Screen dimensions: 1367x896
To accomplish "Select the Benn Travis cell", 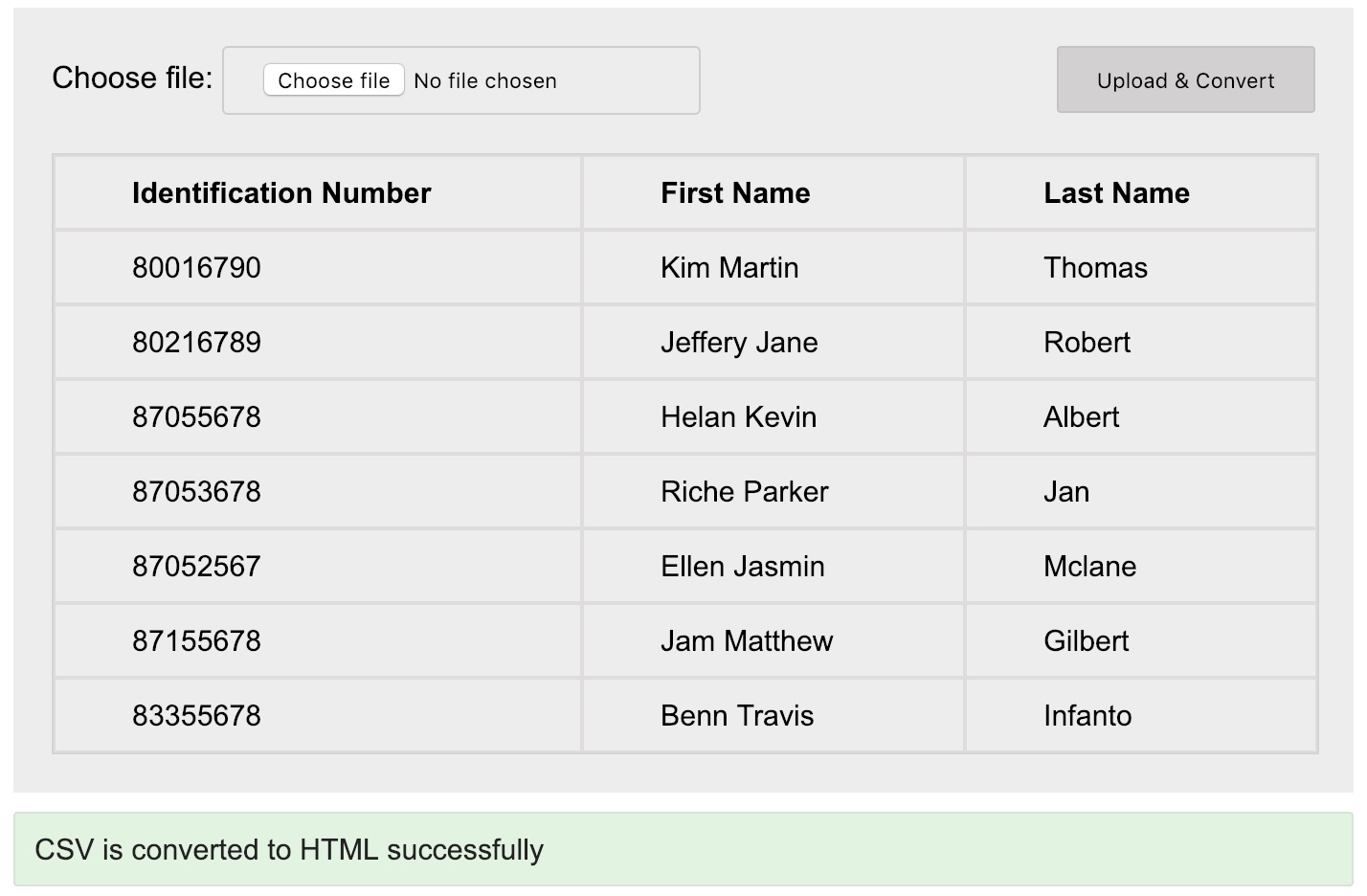I will (737, 716).
